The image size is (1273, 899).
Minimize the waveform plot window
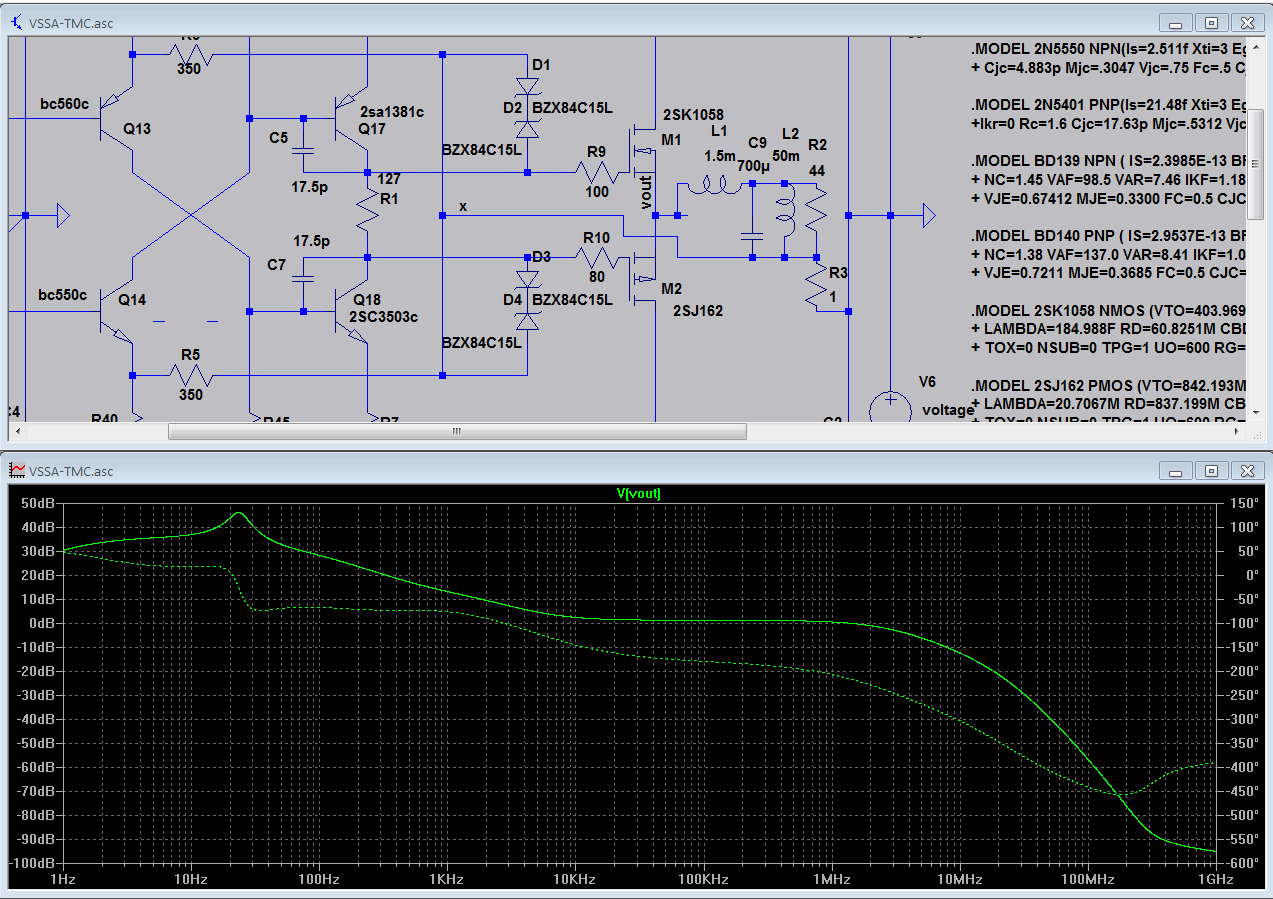point(1174,470)
